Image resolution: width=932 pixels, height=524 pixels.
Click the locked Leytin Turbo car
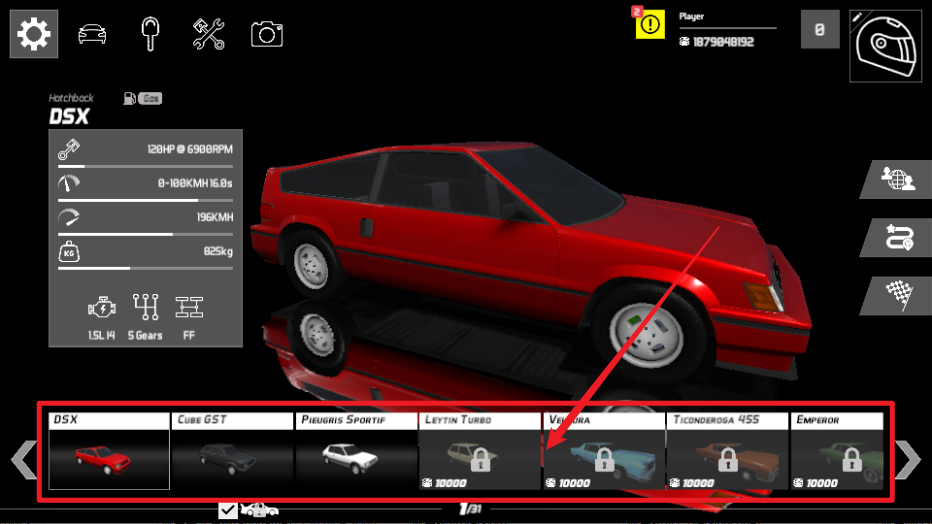click(x=479, y=451)
